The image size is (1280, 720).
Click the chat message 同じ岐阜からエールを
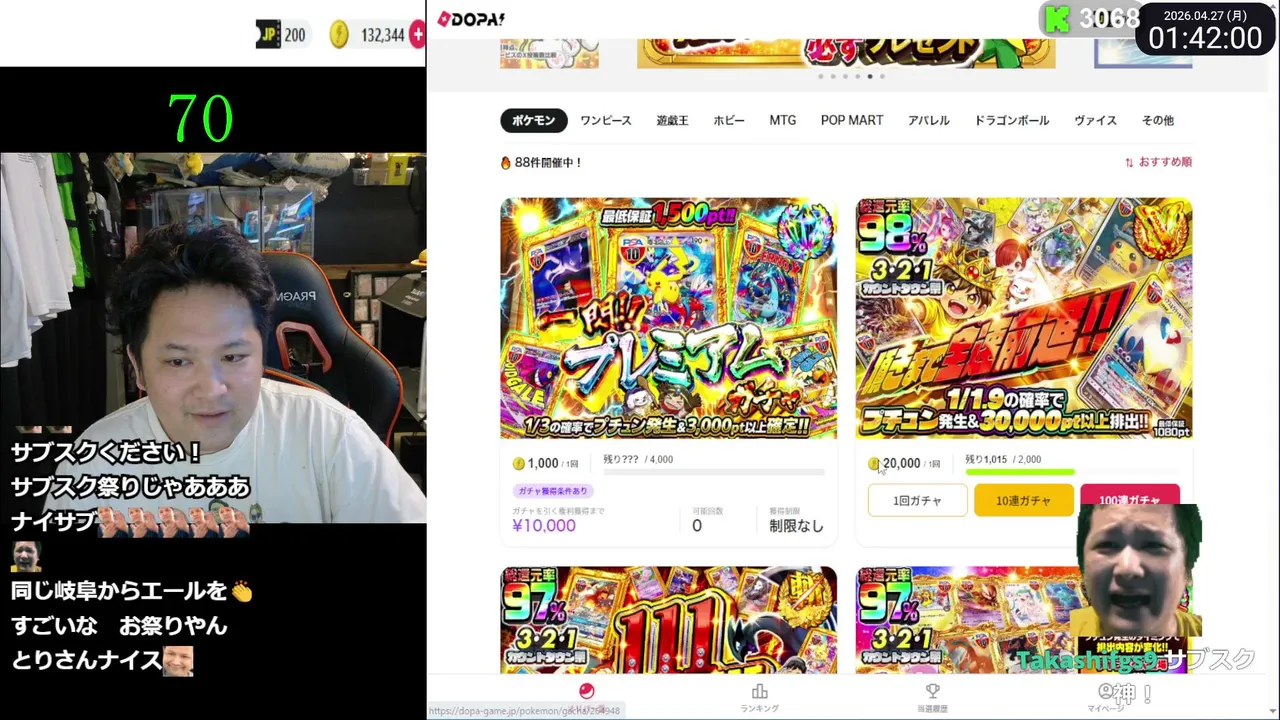(131, 591)
